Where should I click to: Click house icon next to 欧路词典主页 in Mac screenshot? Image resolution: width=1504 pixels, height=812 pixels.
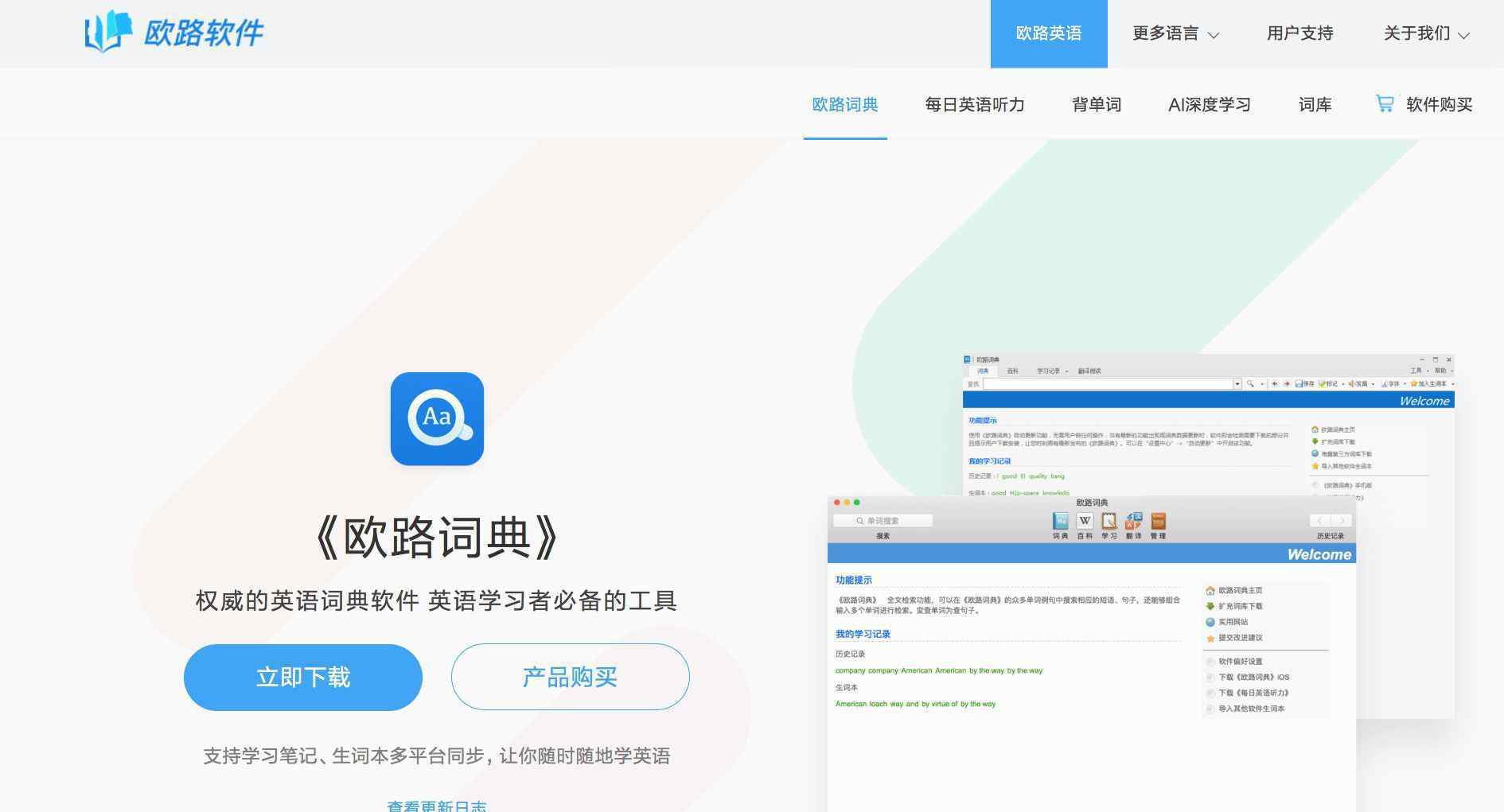1210,591
